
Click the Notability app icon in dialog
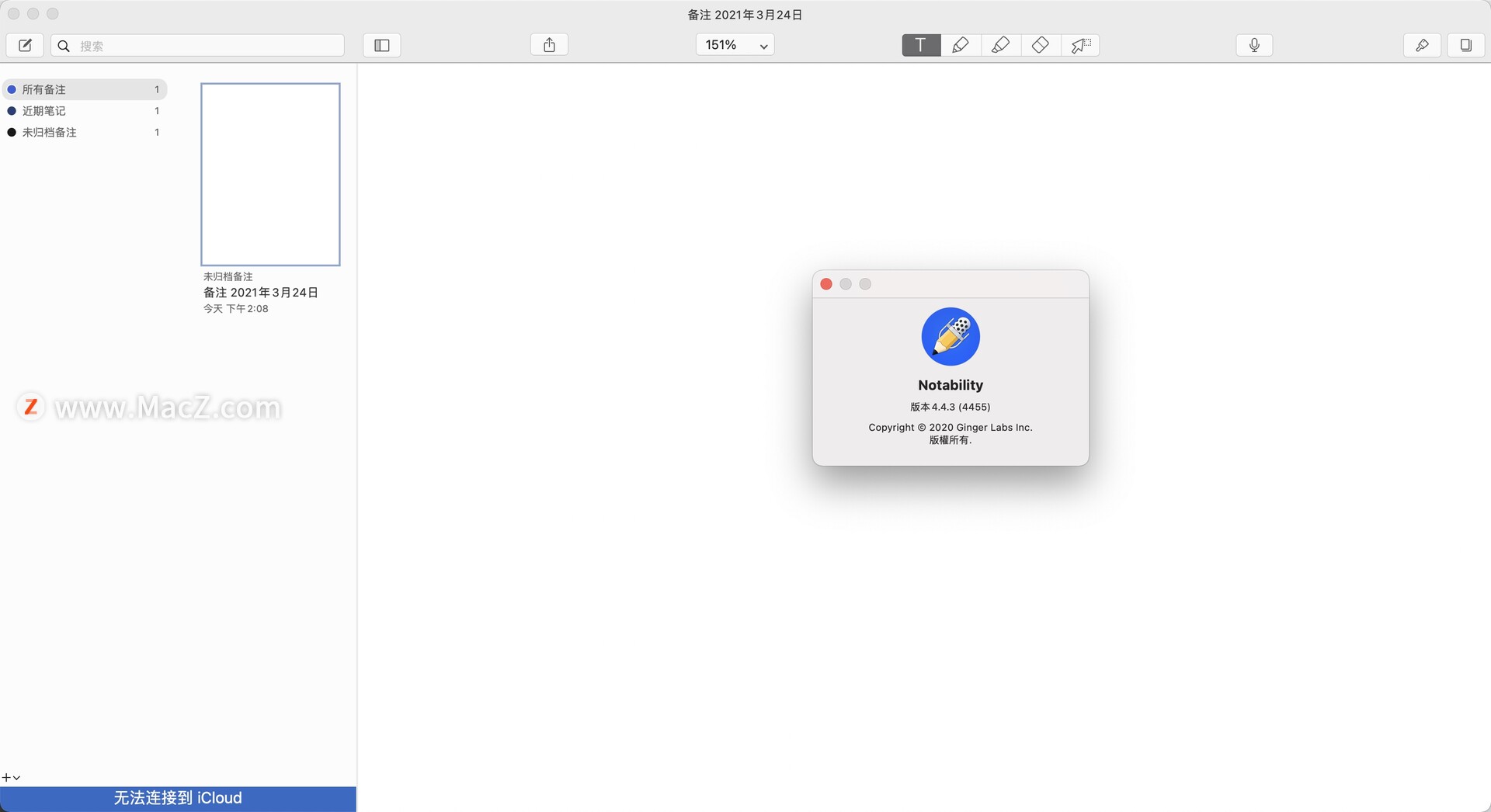click(x=951, y=337)
